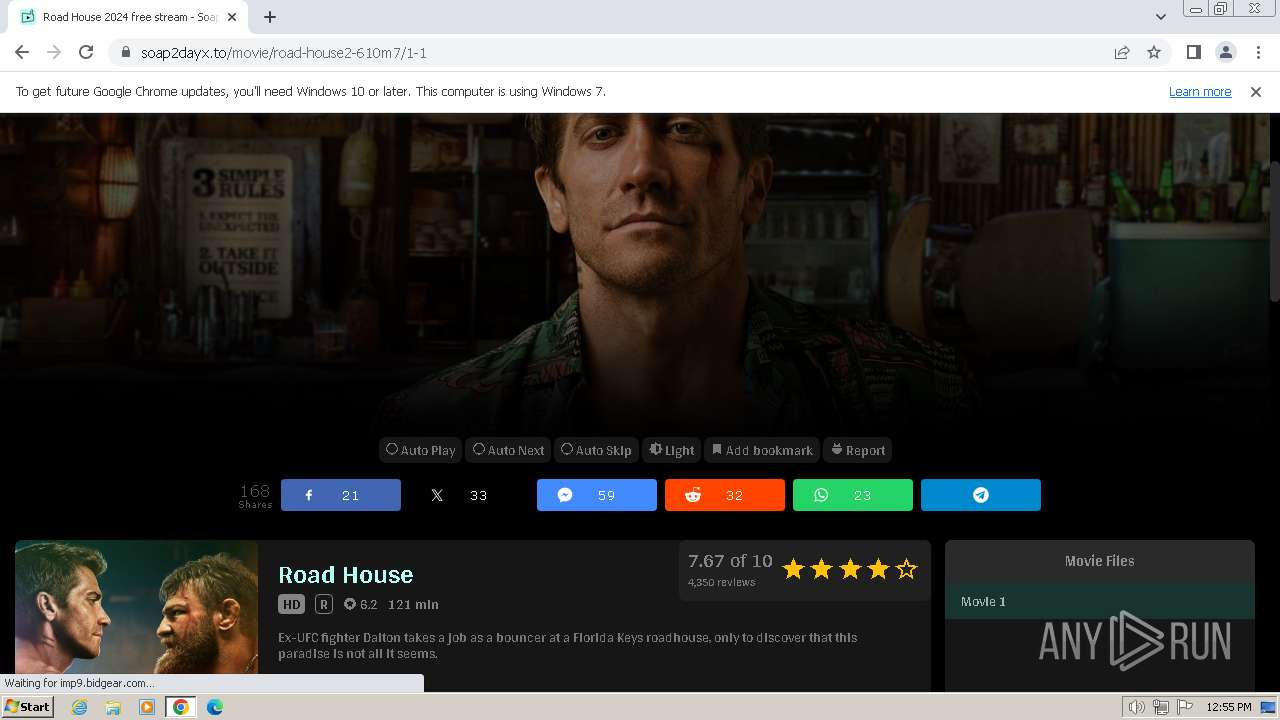Open browser side panel

[1193, 52]
